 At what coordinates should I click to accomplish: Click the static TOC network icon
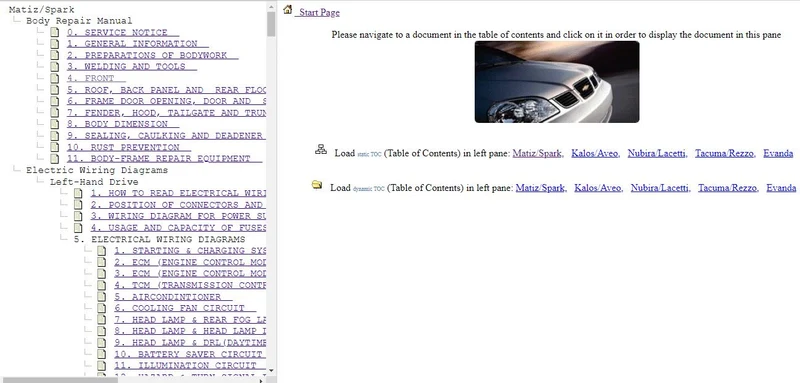(x=321, y=150)
